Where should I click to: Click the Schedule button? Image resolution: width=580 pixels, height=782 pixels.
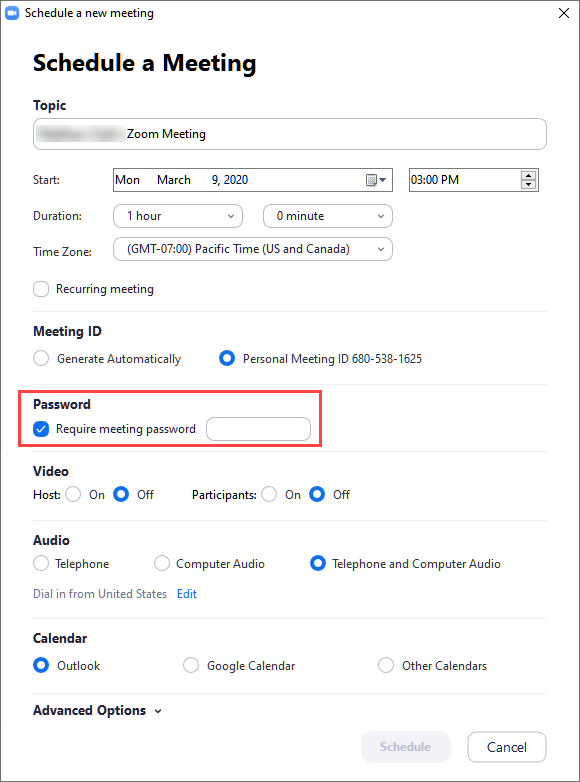[x=405, y=747]
